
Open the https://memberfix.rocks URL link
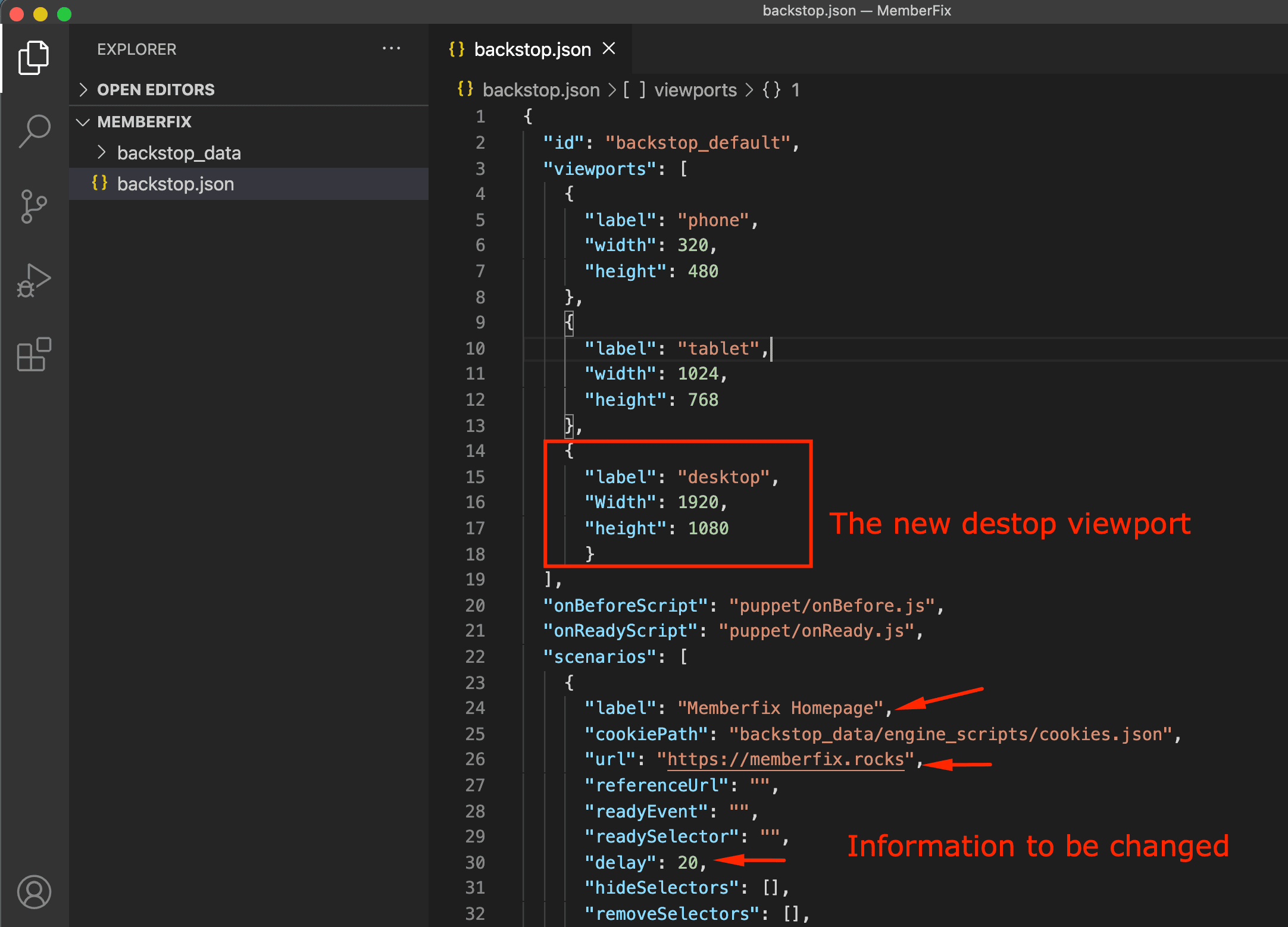tap(785, 759)
